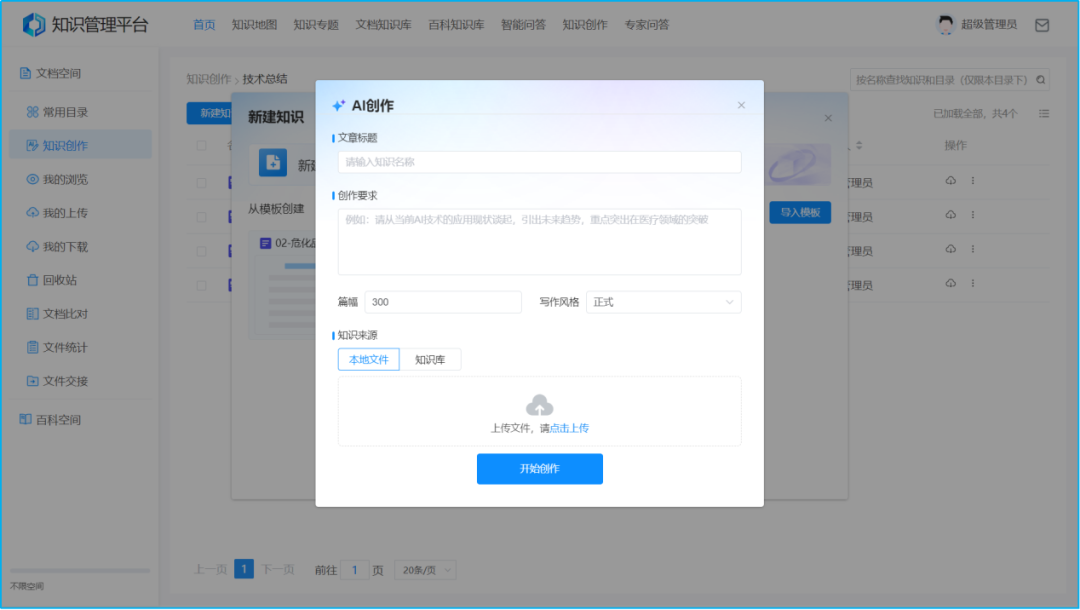Screen dimensions: 1080x610
Task: Click the list view icon near 已加载全部
Action: tap(1044, 113)
